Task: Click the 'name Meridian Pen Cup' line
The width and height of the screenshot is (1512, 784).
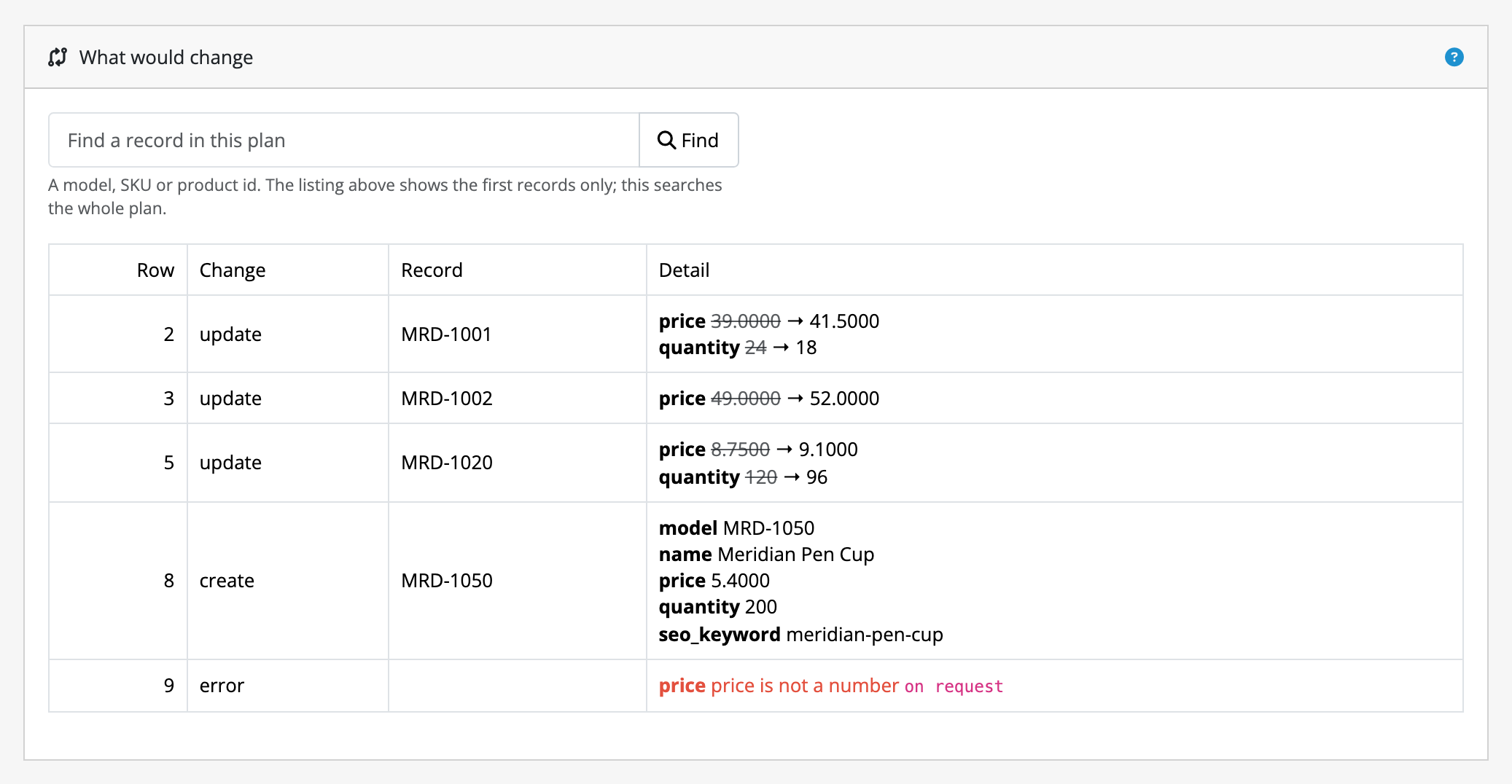Action: [766, 554]
